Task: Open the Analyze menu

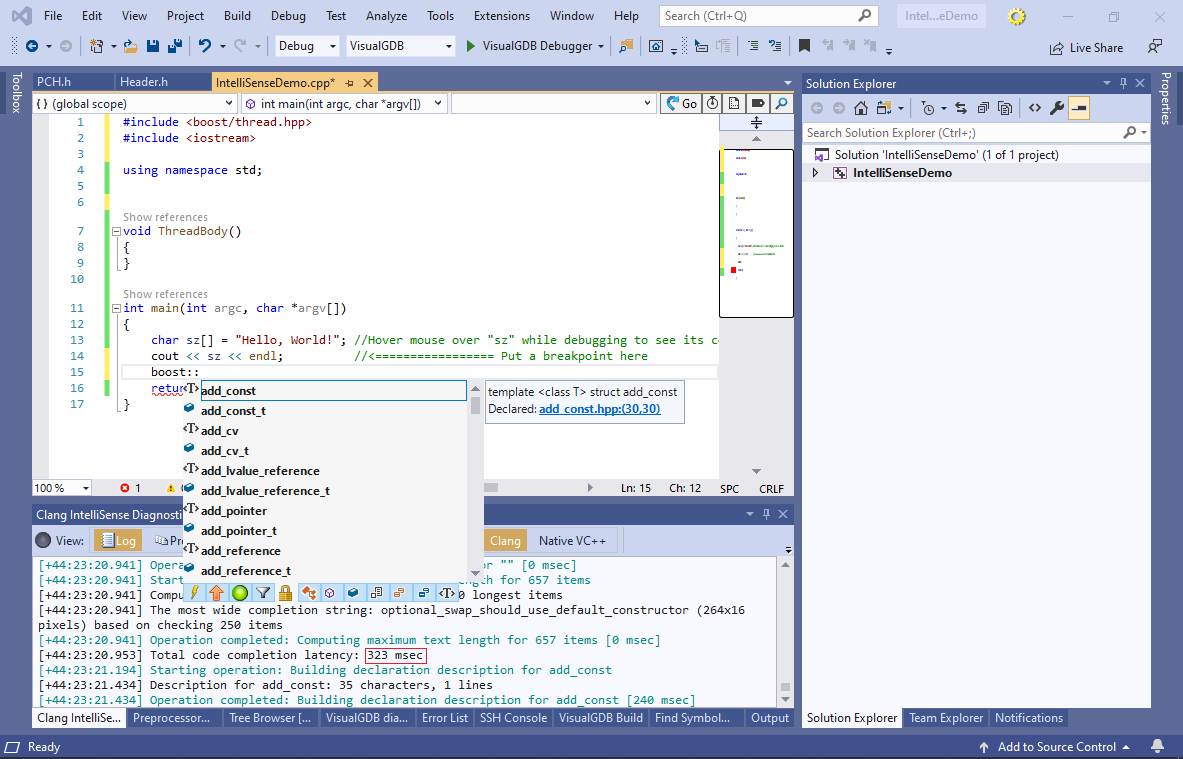Action: [x=386, y=16]
